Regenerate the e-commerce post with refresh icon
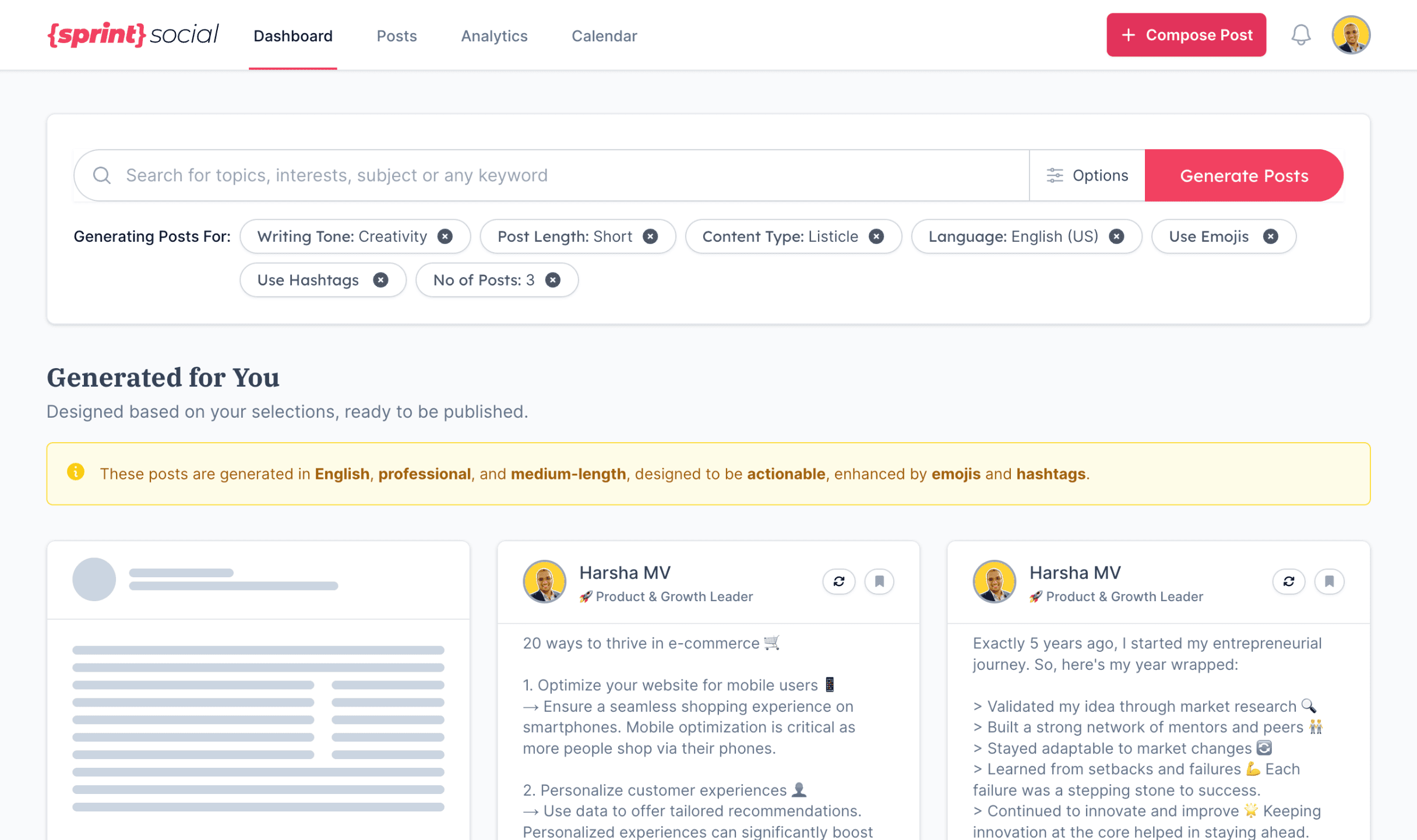The height and width of the screenshot is (840, 1417). pyautogui.click(x=838, y=581)
